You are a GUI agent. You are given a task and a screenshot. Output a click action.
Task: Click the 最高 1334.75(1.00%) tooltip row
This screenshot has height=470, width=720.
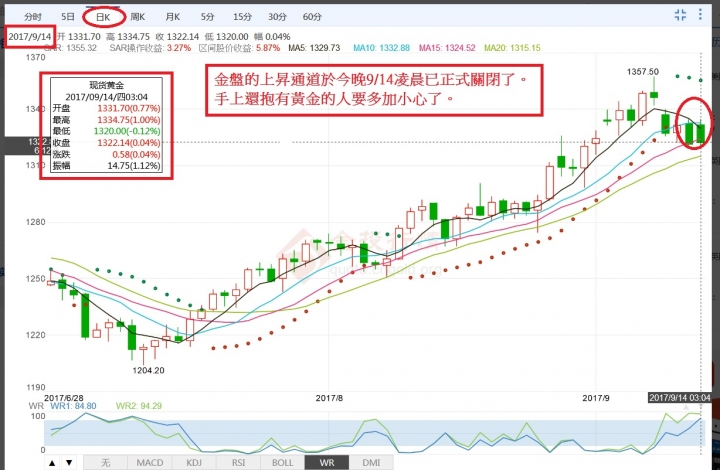107,120
